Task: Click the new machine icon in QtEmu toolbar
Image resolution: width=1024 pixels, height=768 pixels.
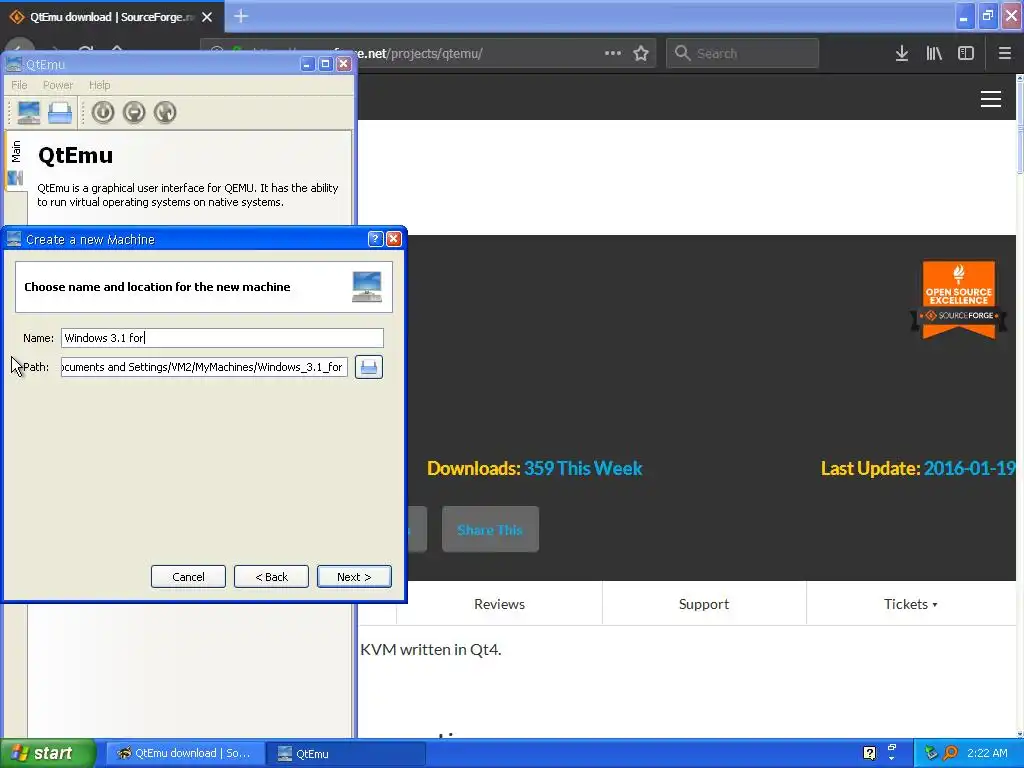Action: click(29, 112)
